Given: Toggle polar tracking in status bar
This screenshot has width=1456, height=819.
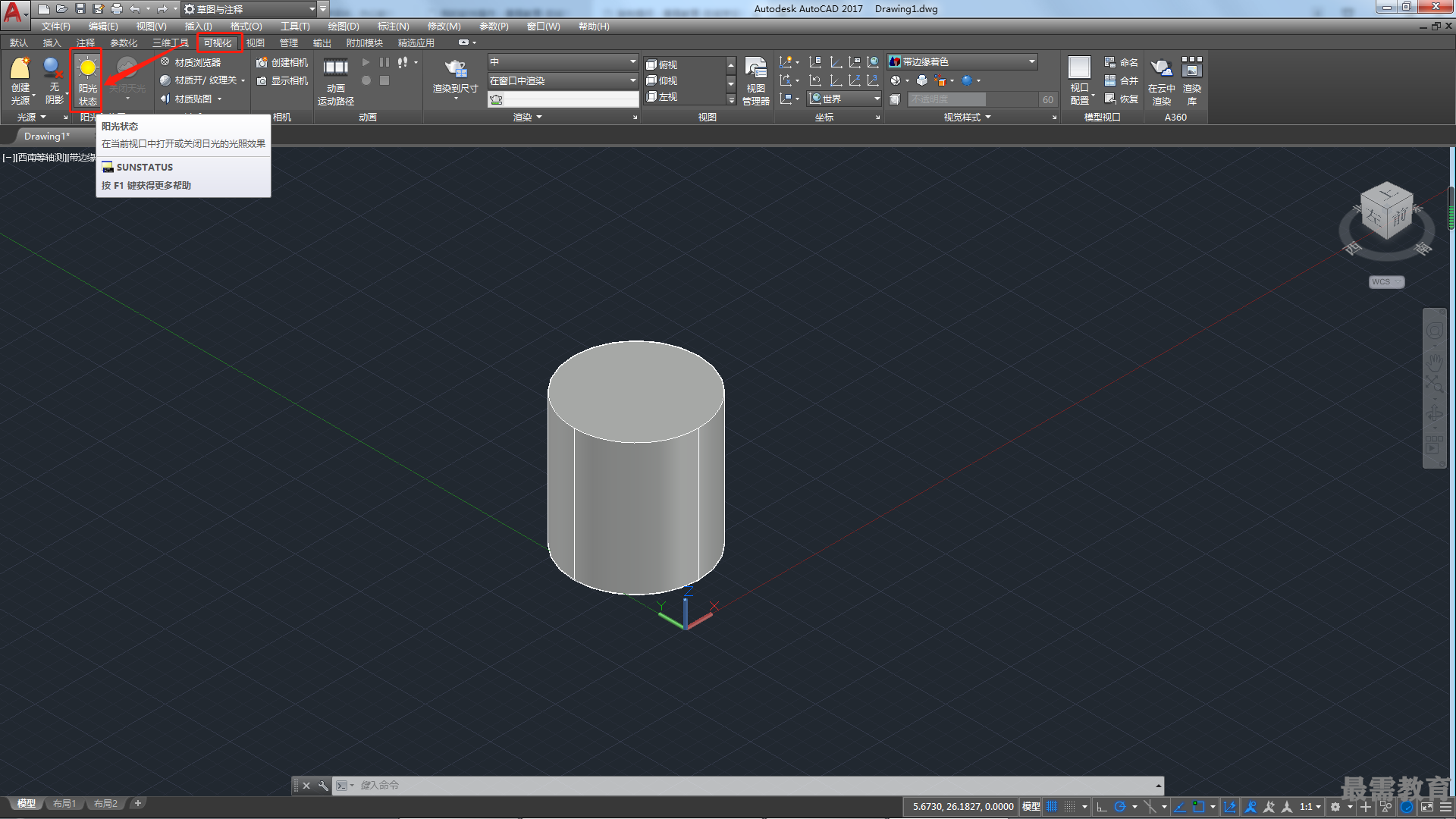Looking at the screenshot, I should pos(1119,807).
